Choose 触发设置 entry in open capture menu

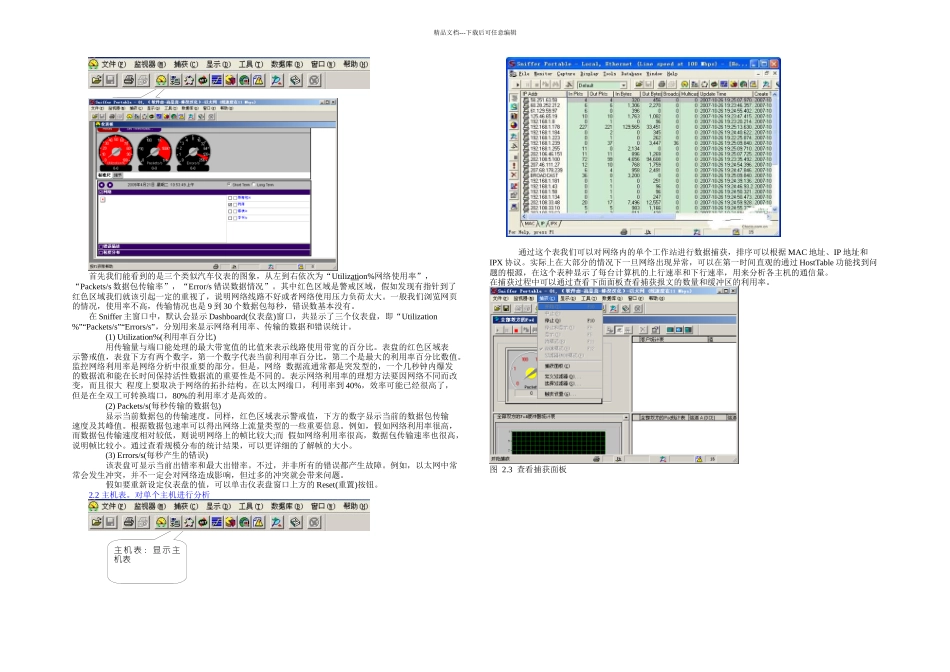click(x=570, y=394)
